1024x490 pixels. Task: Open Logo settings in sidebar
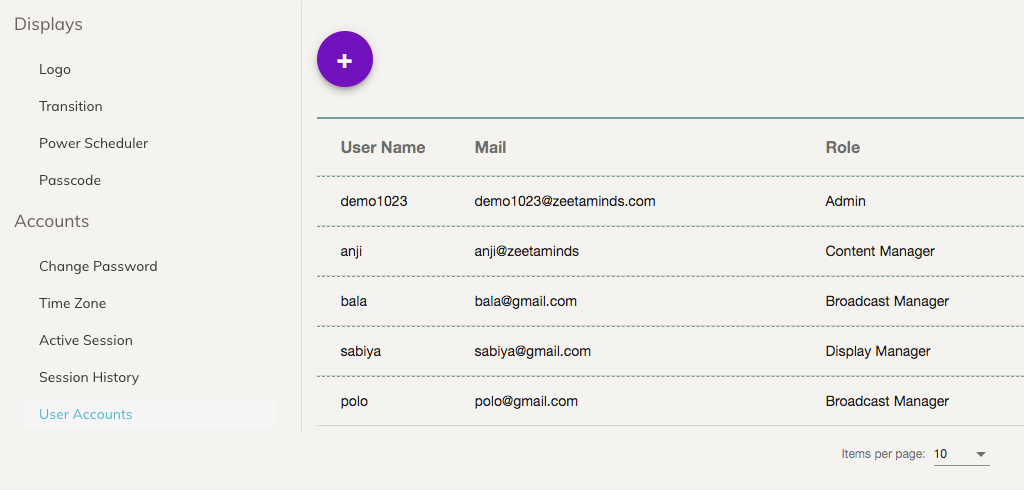pyautogui.click(x=55, y=69)
